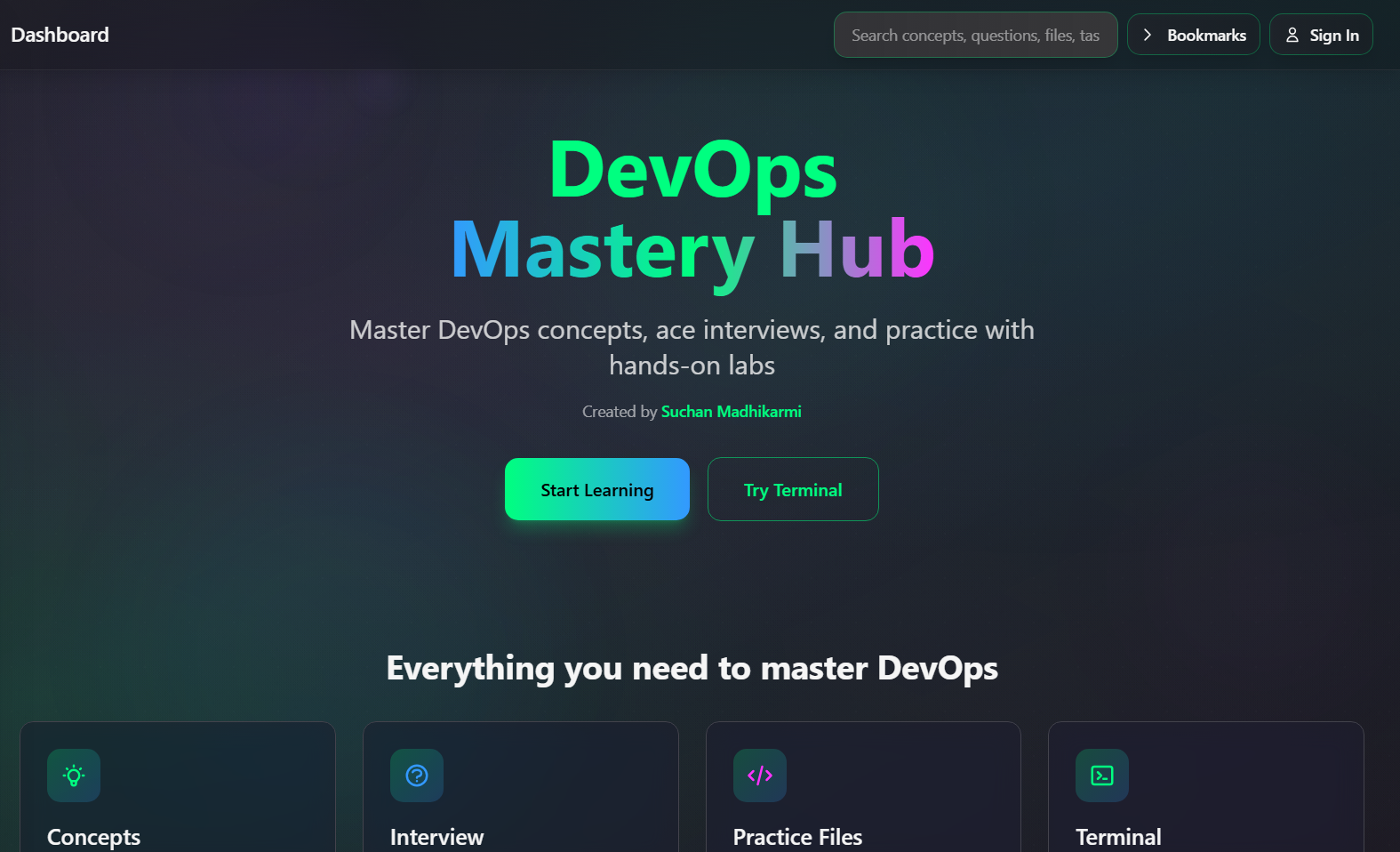1400x852 pixels.
Task: Click the Concepts lightbulb icon
Action: [74, 776]
